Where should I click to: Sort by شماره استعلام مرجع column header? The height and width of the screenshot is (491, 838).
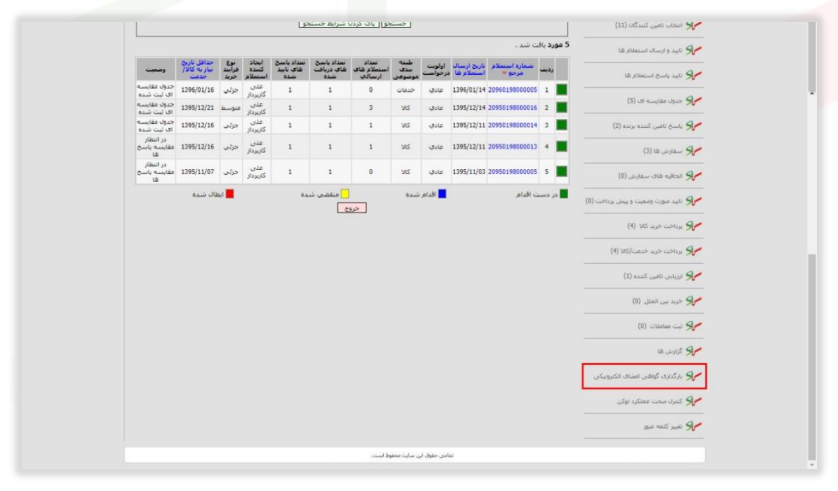coord(513,69)
